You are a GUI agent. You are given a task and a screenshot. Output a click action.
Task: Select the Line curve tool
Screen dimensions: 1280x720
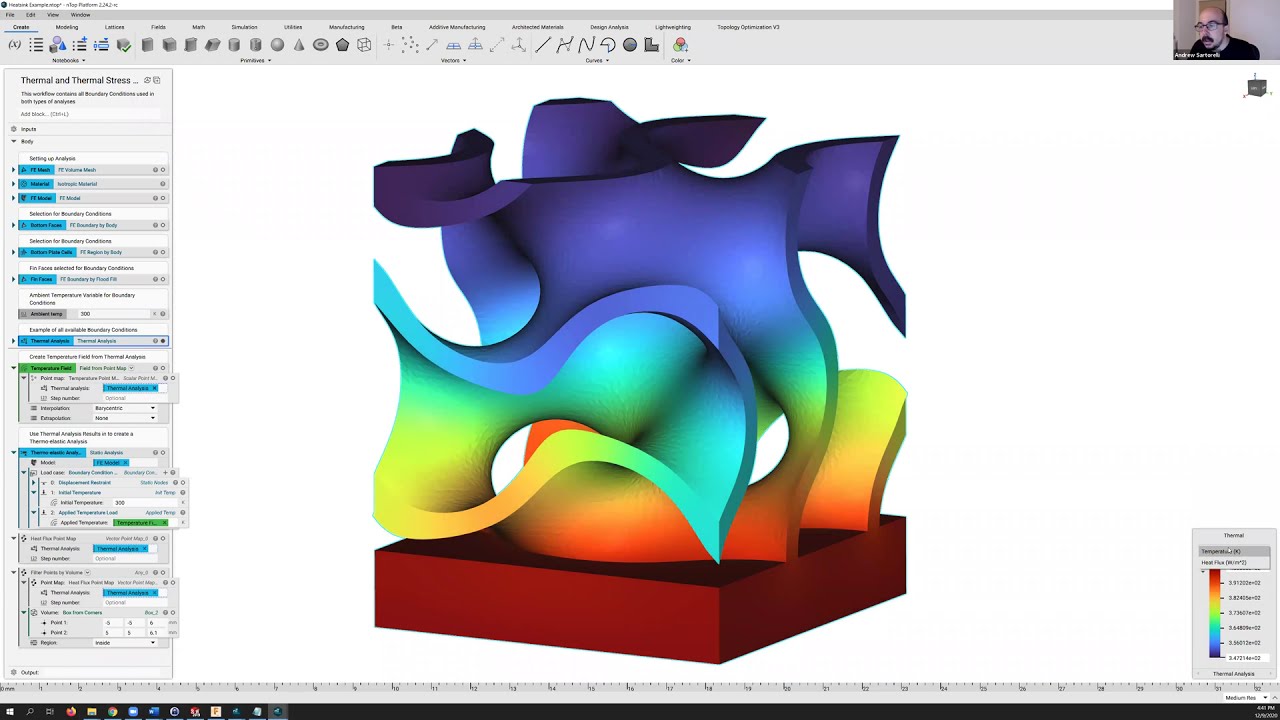[543, 45]
